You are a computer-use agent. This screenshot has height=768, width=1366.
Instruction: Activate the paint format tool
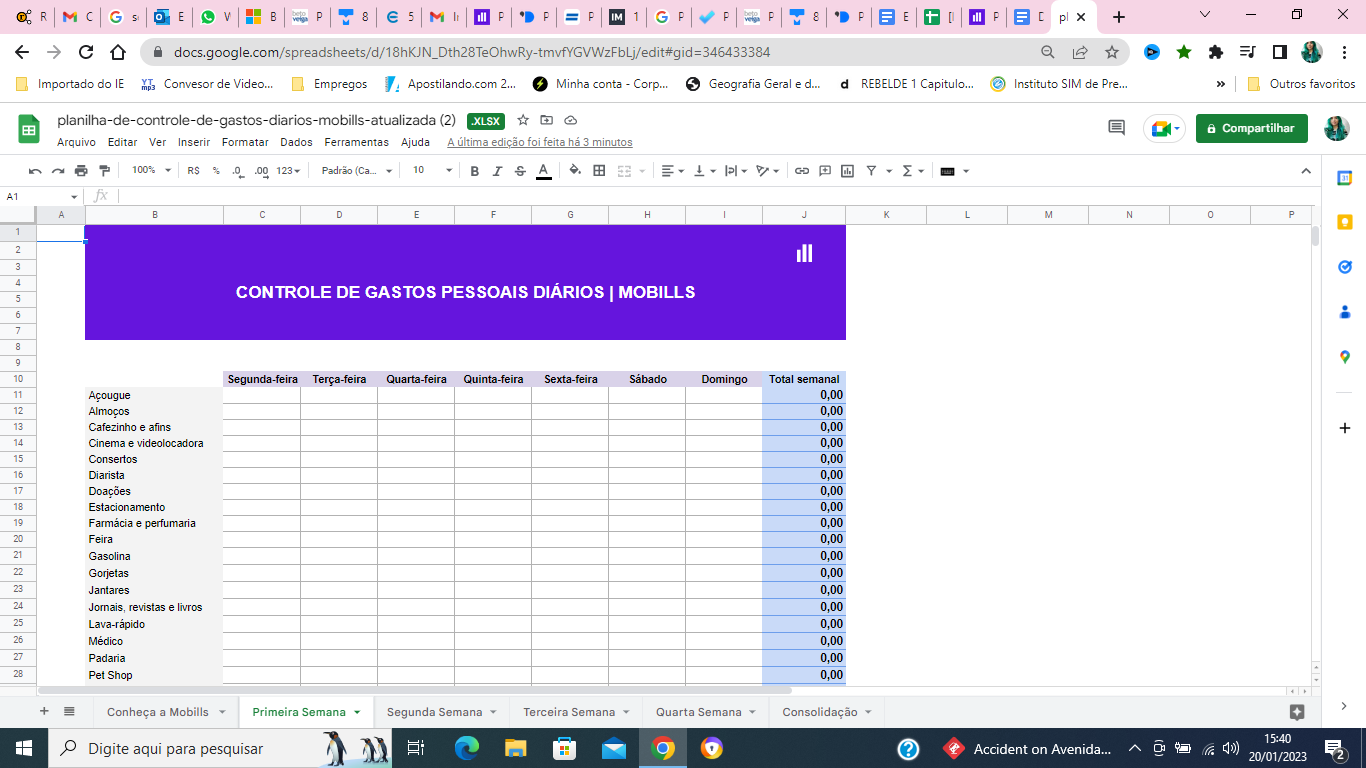104,171
